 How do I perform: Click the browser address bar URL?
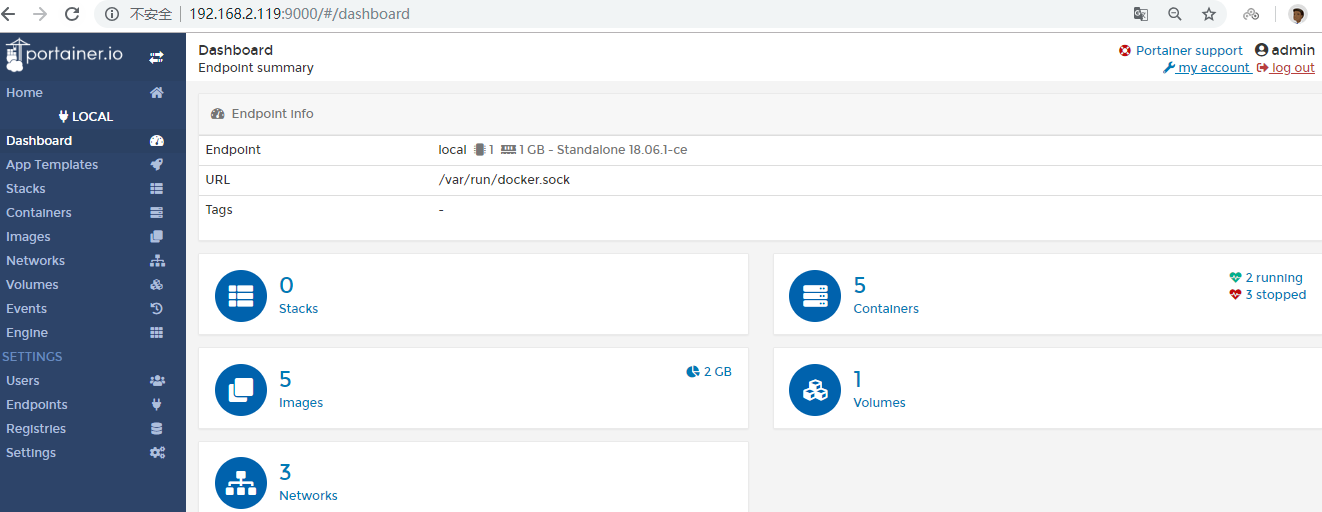pyautogui.click(x=300, y=14)
